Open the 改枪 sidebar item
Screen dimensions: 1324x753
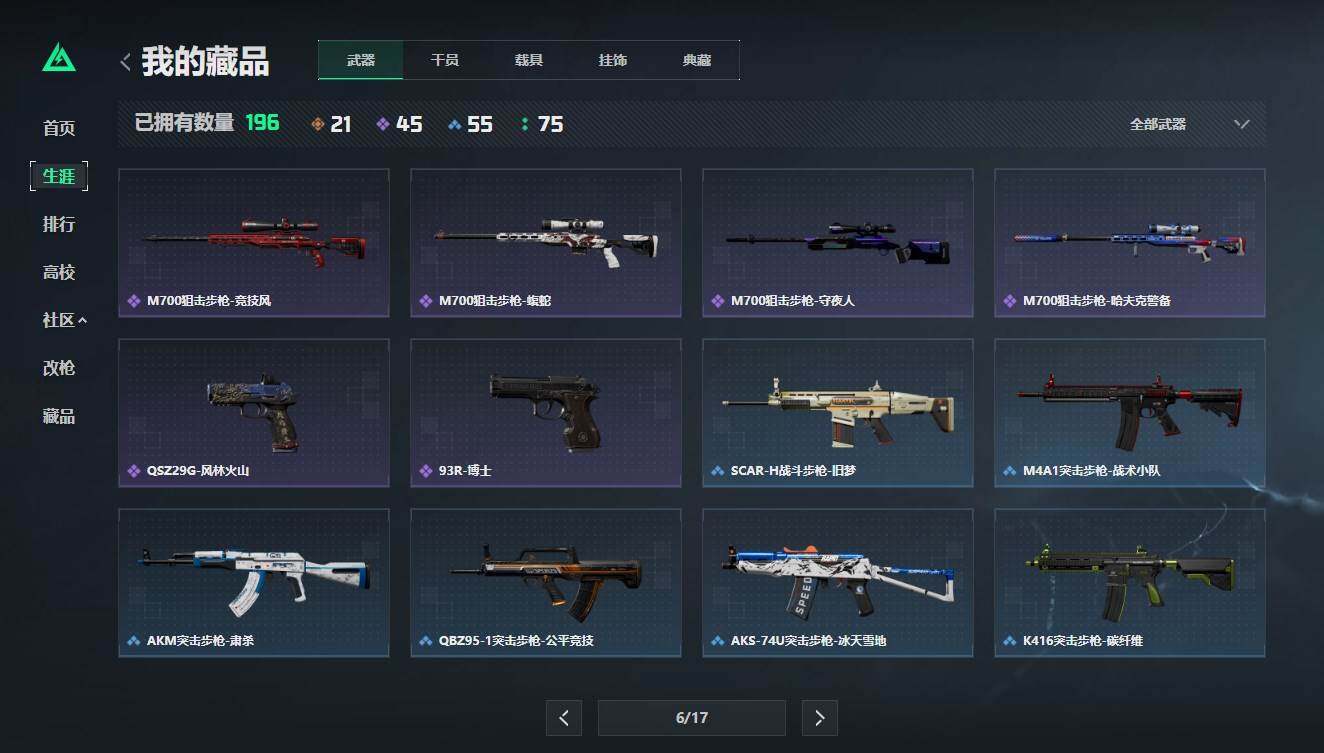click(59, 368)
